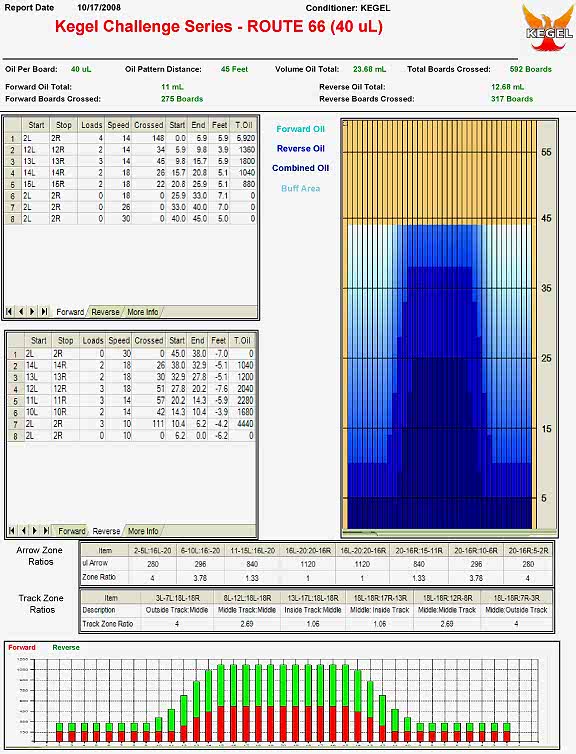Click next-record arrow in upper table
This screenshot has height=754, width=576.
coord(32,312)
